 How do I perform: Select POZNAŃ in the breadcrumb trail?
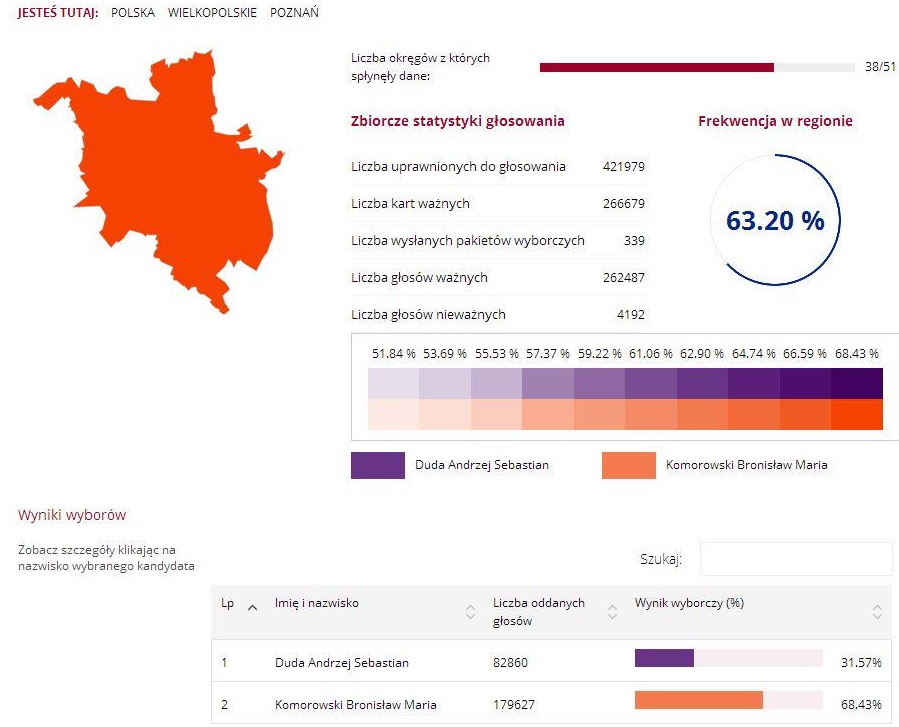click(294, 14)
